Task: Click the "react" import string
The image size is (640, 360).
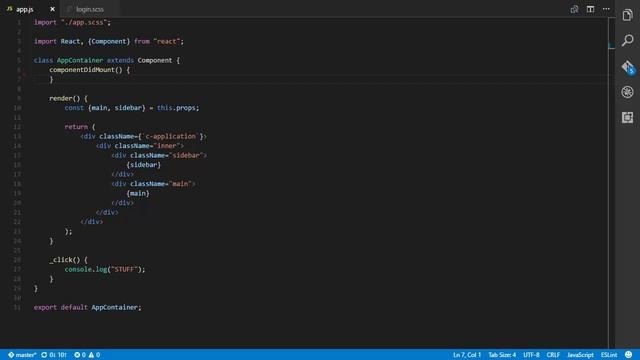Action: (x=167, y=41)
